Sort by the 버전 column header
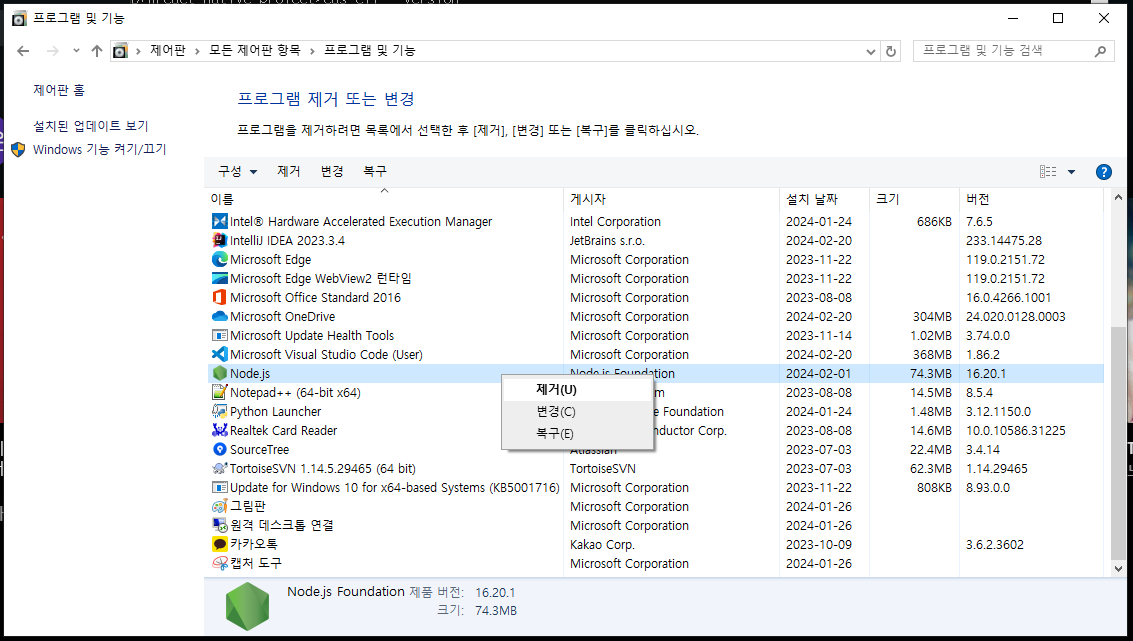Screen dimensions: 1133x641 pos(1032,199)
